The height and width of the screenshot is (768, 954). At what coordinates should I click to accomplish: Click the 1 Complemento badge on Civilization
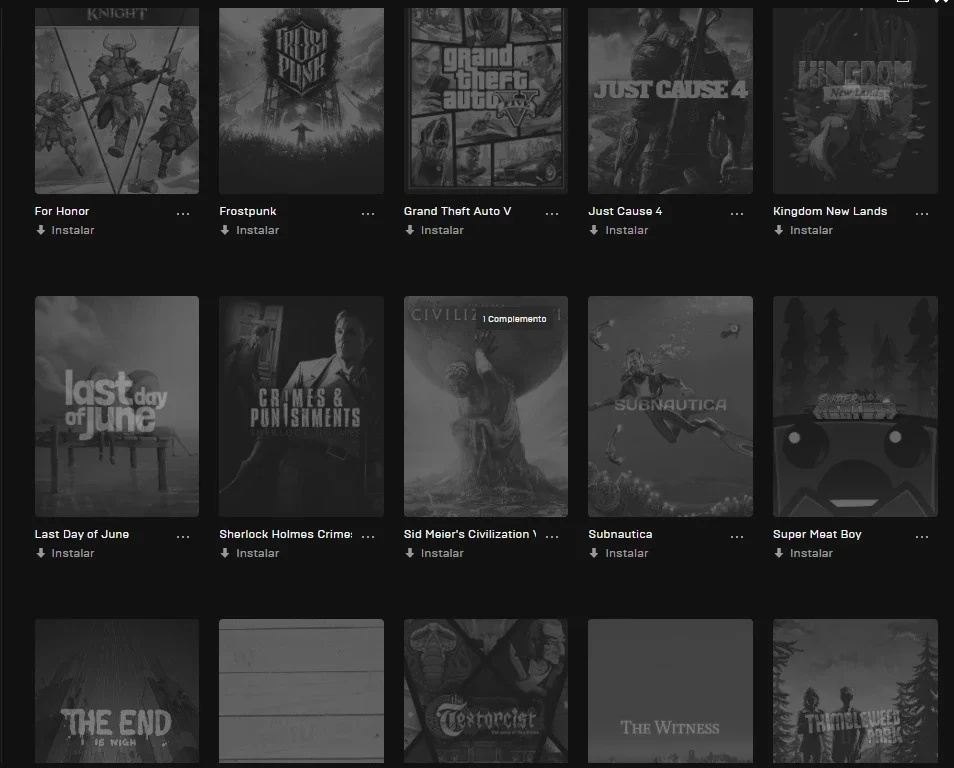click(514, 319)
